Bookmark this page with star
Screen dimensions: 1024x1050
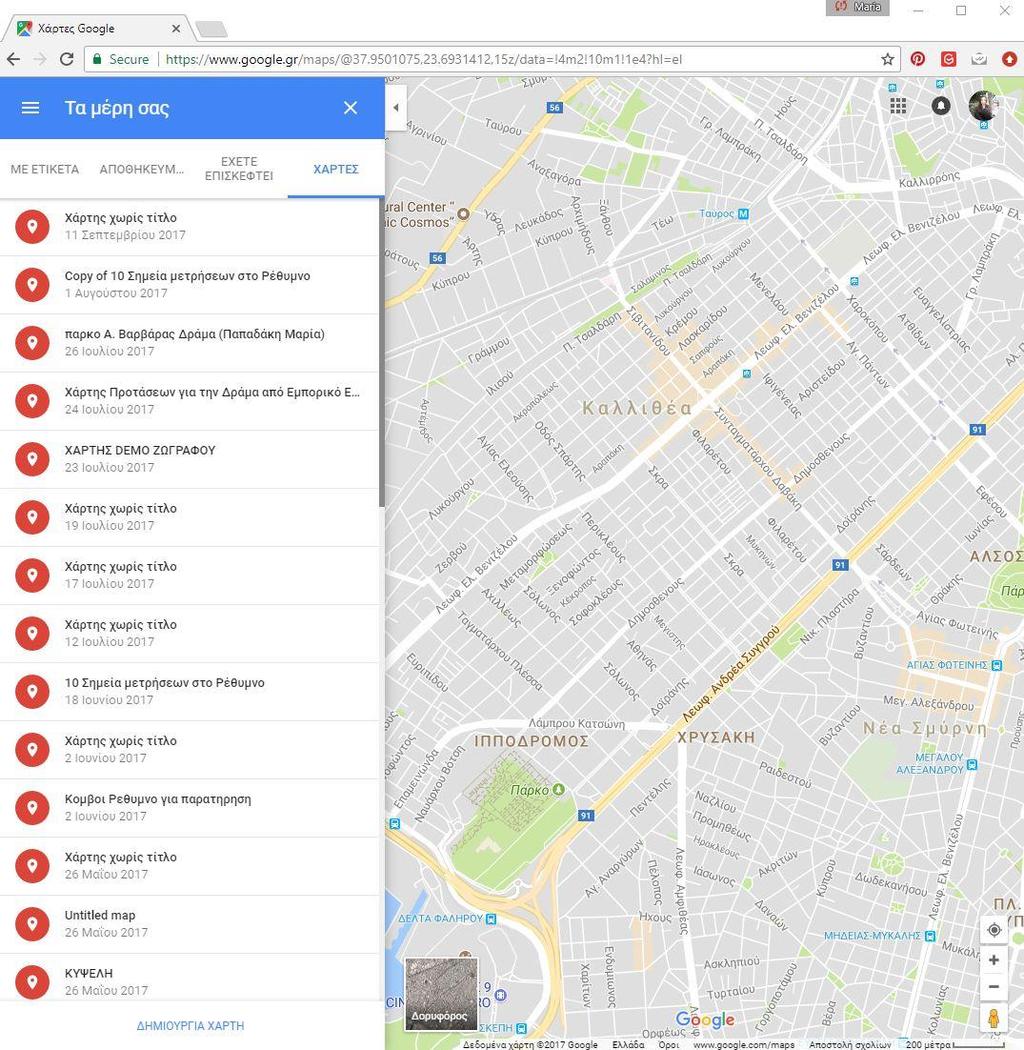[x=887, y=59]
